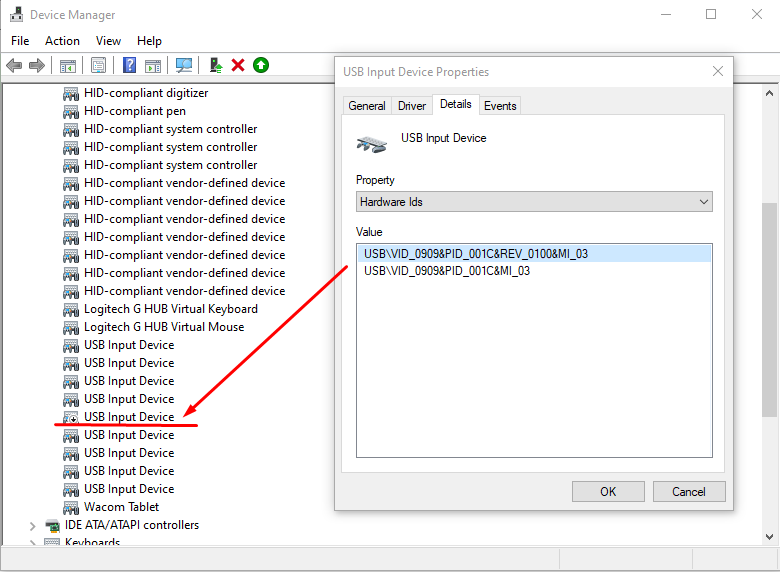
Task: Click the Update device driver icon
Action: pyautogui.click(x=215, y=65)
